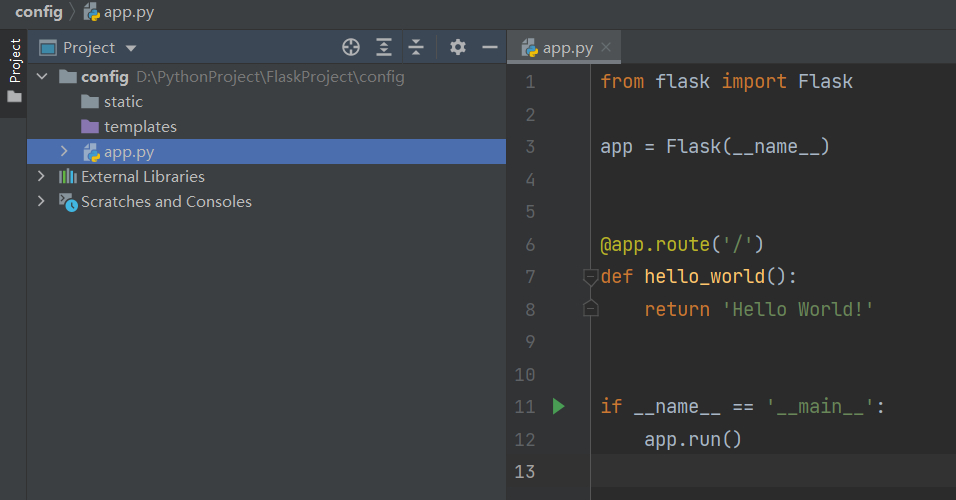This screenshot has width=956, height=500.
Task: Click the Expand All icon in Project panel
Action: (383, 47)
